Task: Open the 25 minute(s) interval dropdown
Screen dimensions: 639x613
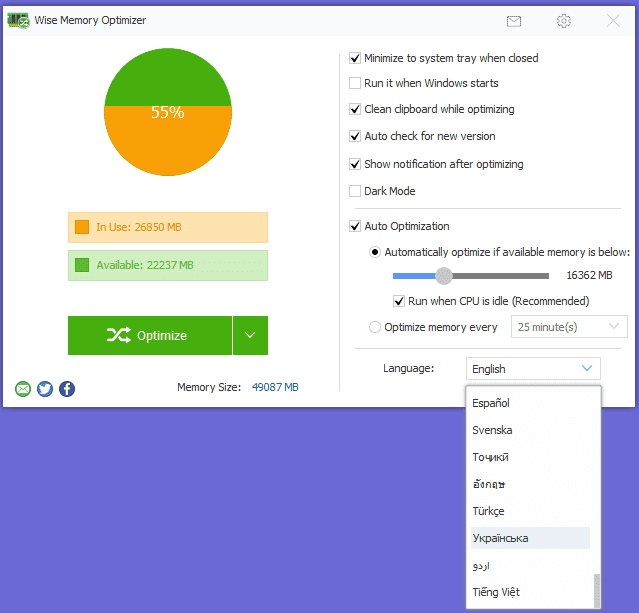Action: click(x=569, y=327)
